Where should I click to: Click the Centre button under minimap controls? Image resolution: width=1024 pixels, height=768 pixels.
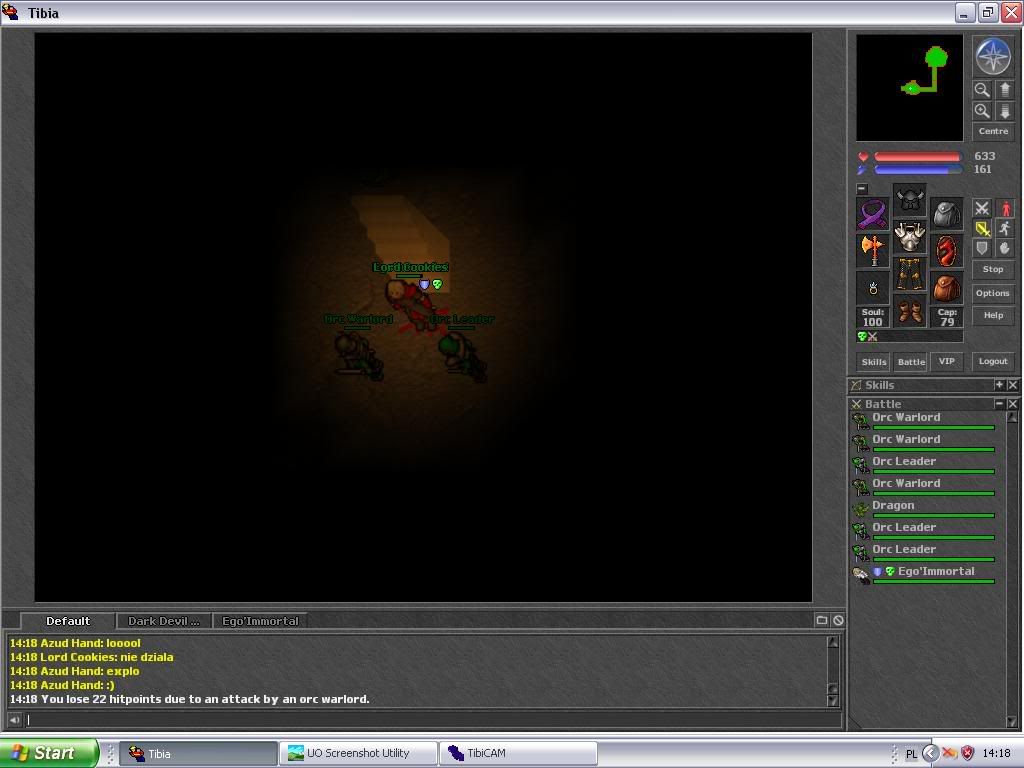(993, 131)
